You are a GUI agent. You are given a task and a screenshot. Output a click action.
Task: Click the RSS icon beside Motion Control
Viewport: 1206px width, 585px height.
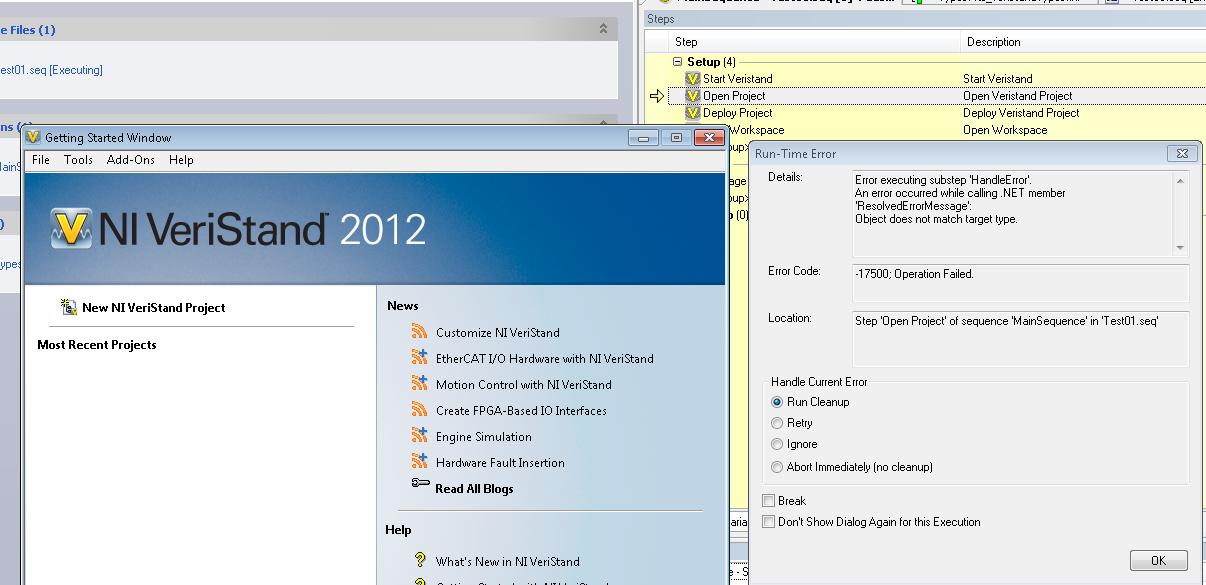click(x=420, y=384)
